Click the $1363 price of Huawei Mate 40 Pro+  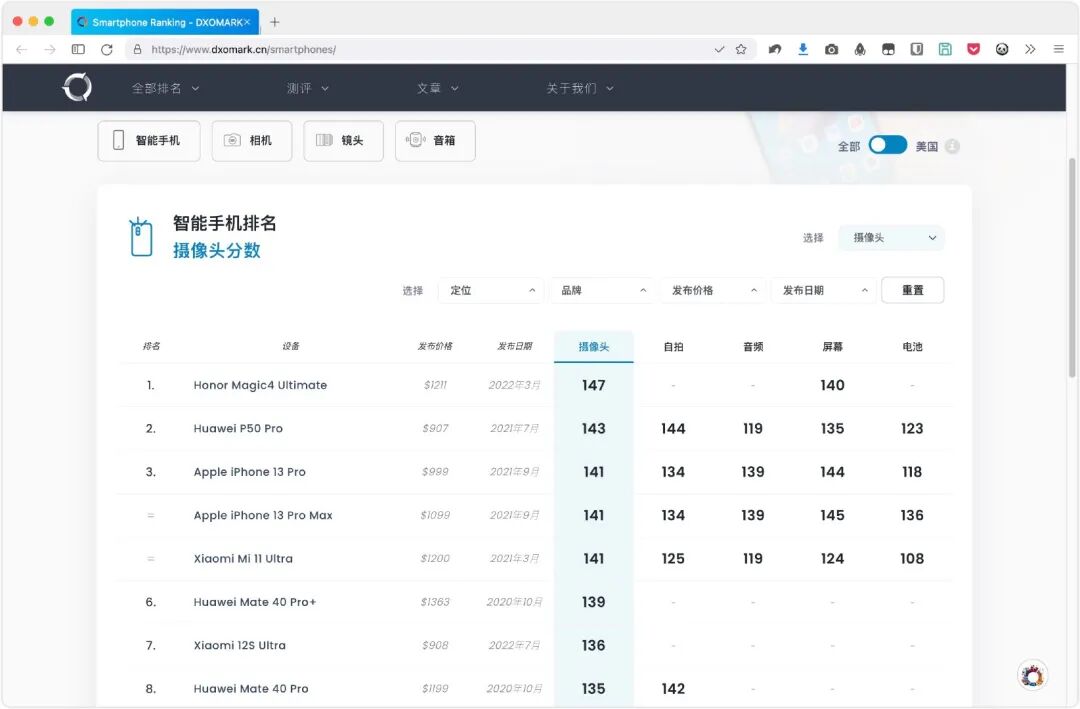point(435,602)
